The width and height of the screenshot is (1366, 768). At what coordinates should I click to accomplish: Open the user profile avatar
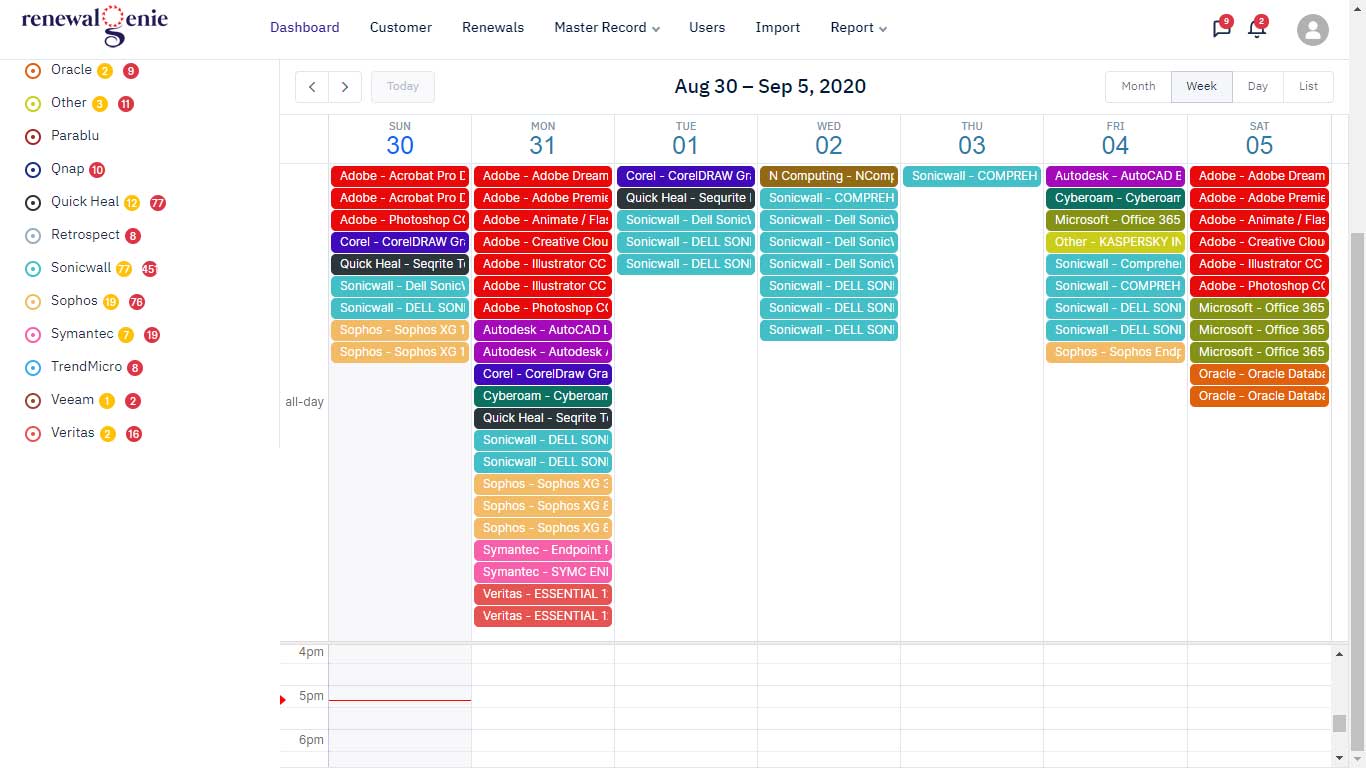click(1312, 30)
